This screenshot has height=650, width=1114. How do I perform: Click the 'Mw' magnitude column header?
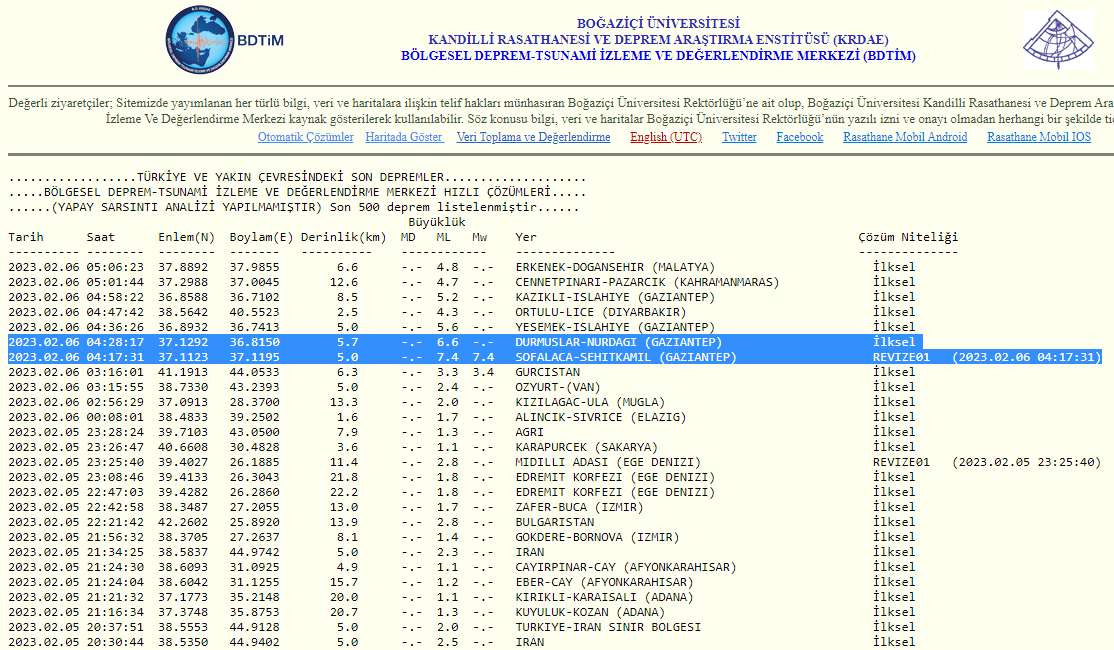coord(480,237)
